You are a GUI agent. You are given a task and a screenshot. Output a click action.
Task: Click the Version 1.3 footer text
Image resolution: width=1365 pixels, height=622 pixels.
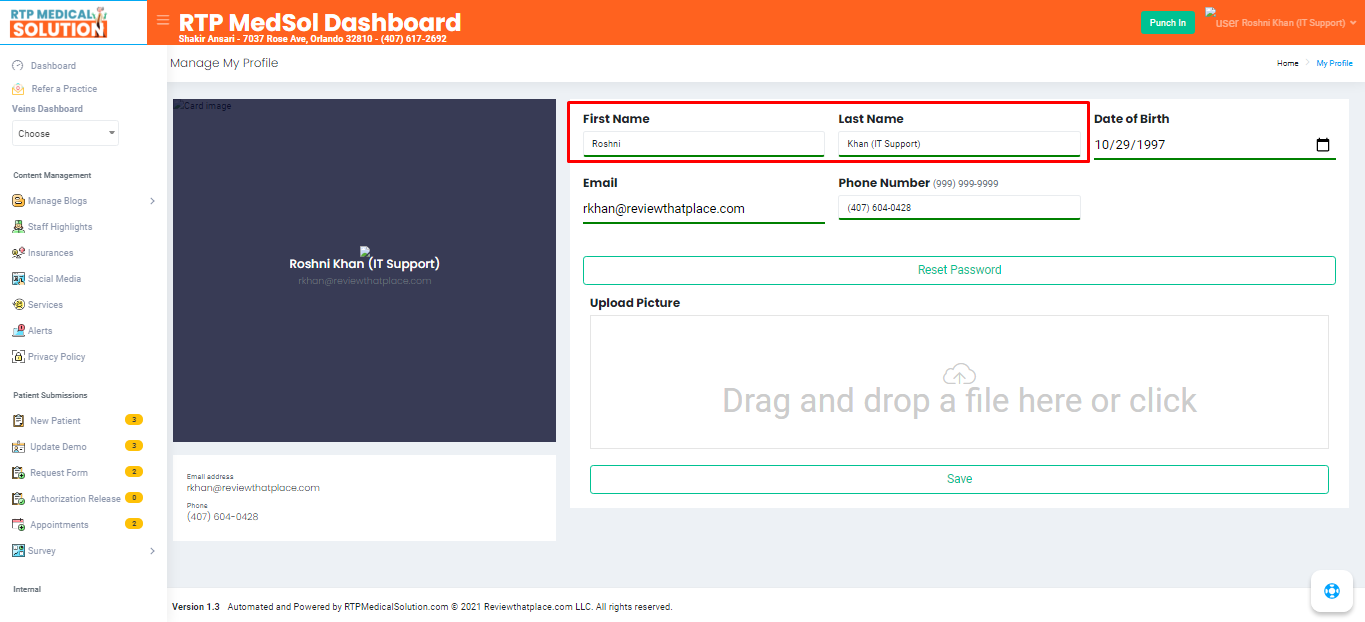(x=196, y=607)
